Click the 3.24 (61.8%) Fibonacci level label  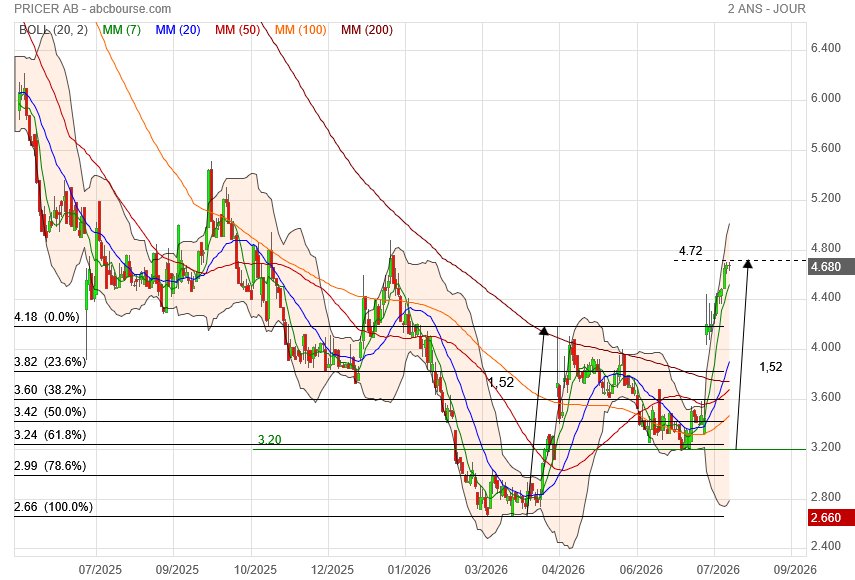pos(50,434)
